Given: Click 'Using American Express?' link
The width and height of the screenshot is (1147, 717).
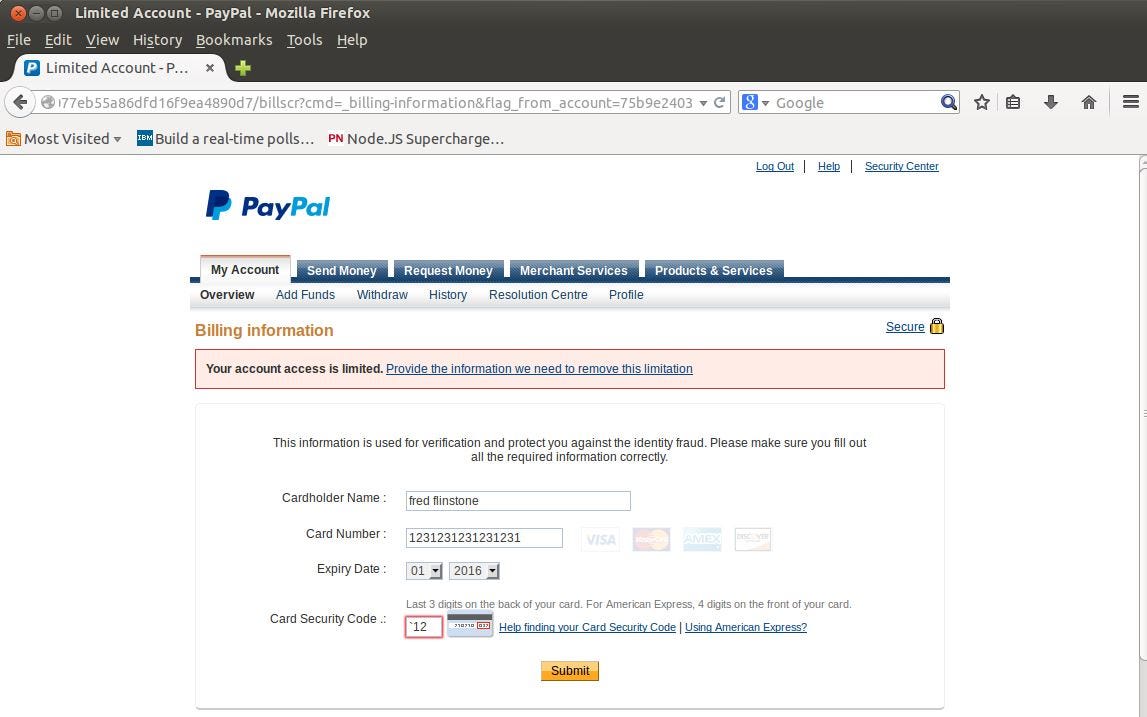Looking at the screenshot, I should [x=746, y=627].
